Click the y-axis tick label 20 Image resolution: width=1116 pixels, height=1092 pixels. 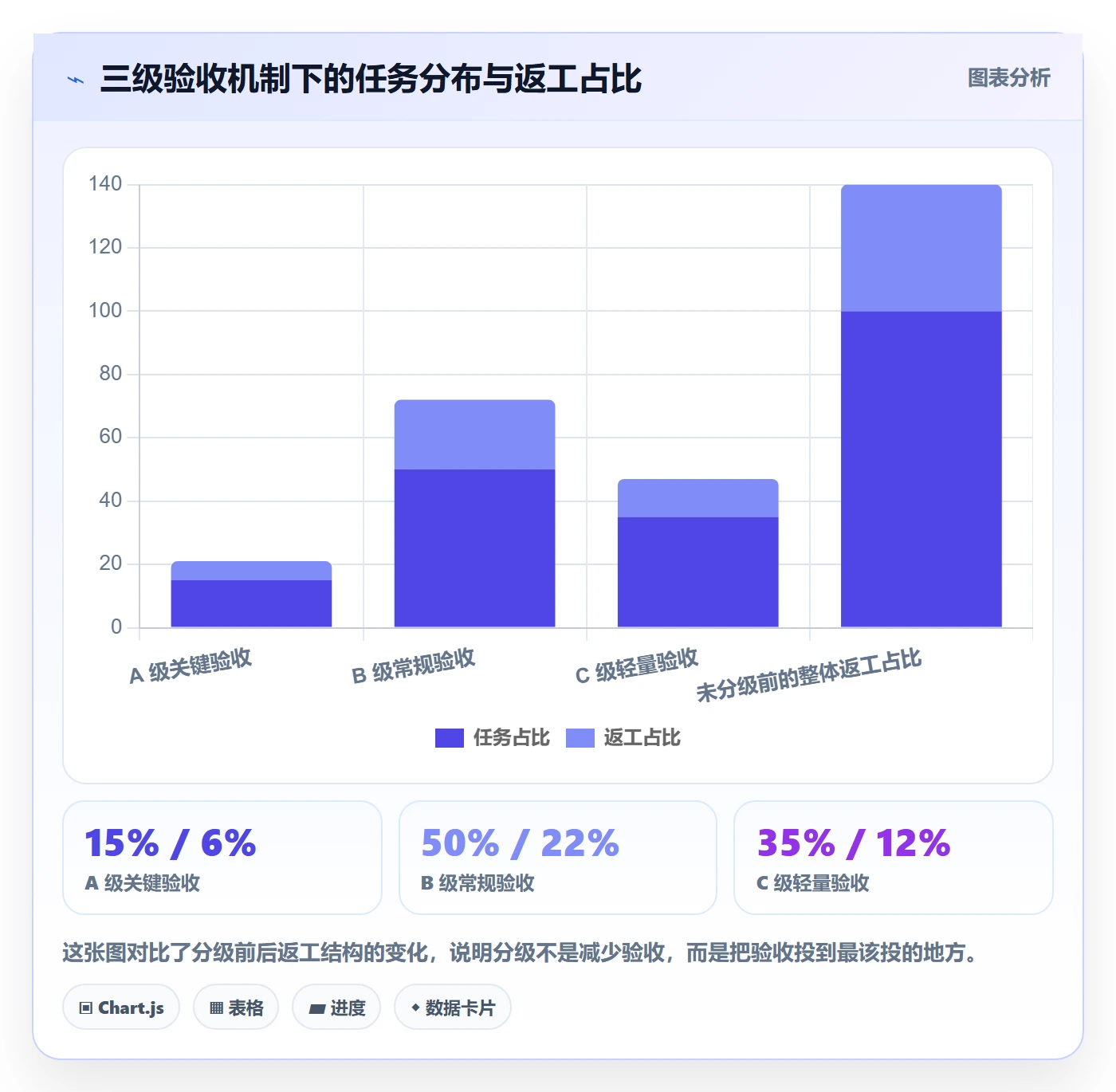pos(111,564)
